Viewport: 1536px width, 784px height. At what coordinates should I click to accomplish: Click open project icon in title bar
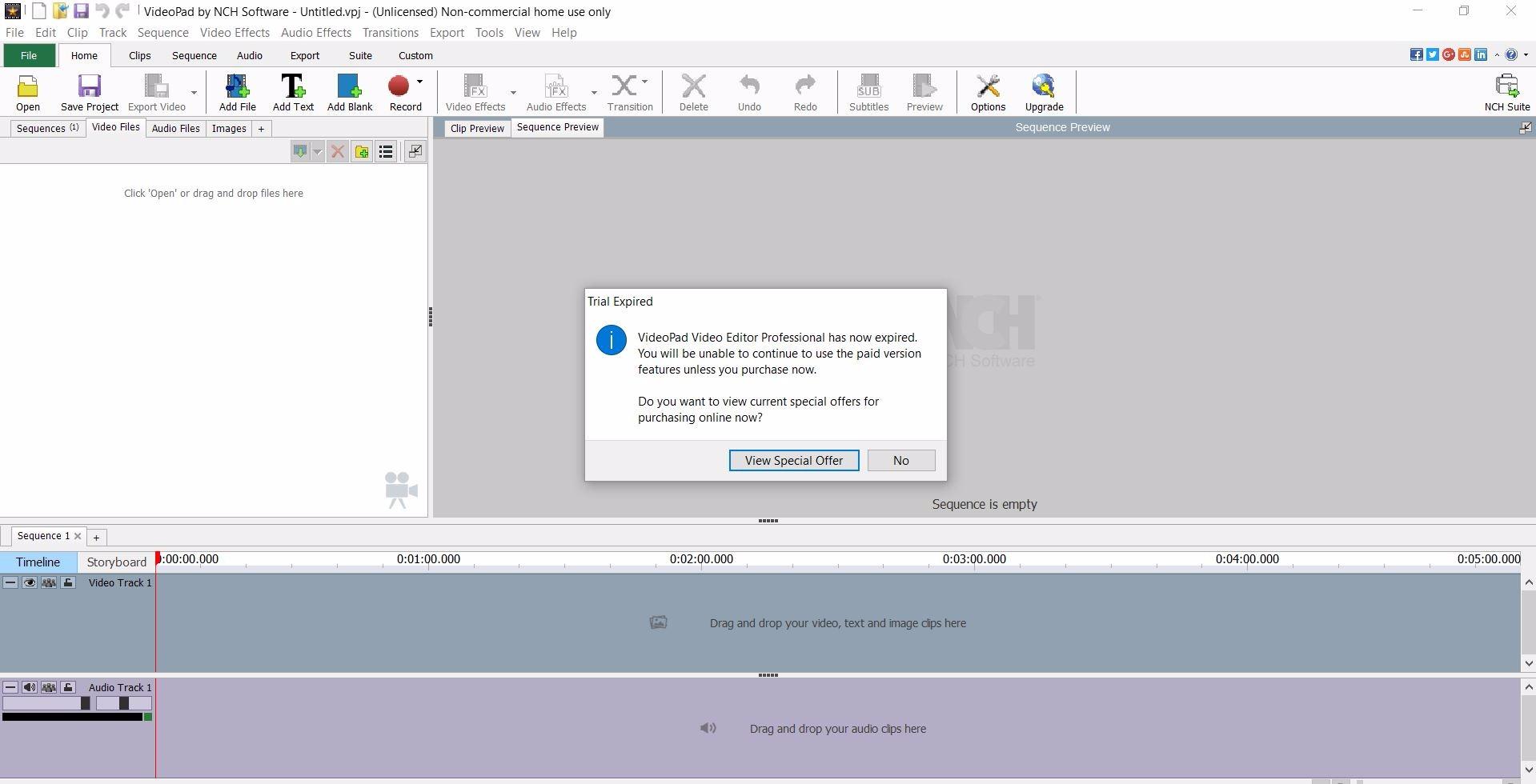60,11
